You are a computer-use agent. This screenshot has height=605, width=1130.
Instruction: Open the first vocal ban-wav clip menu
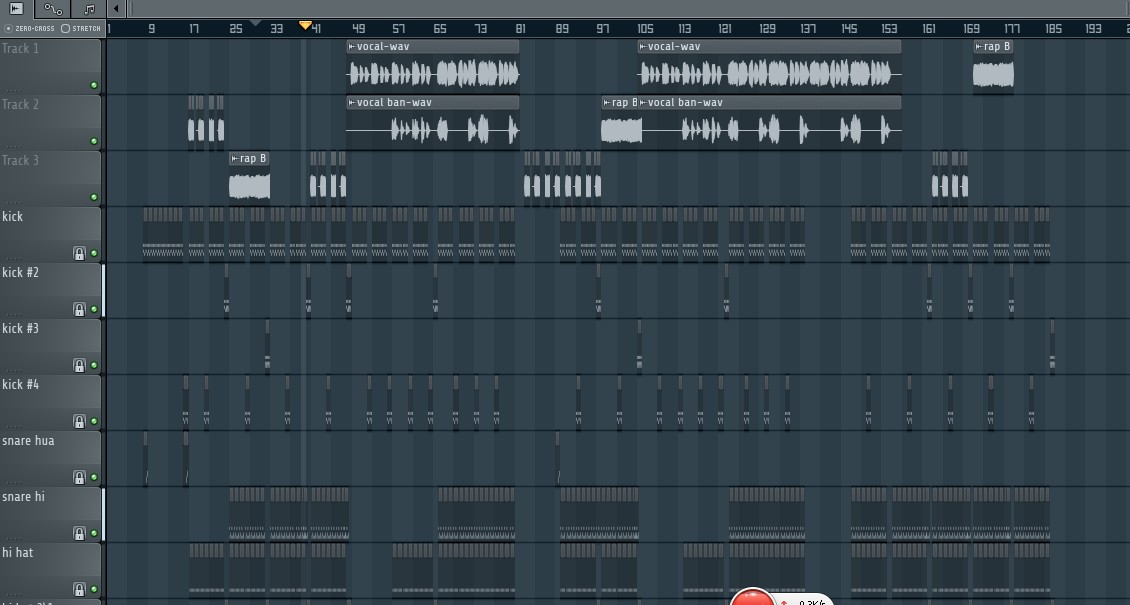point(352,103)
